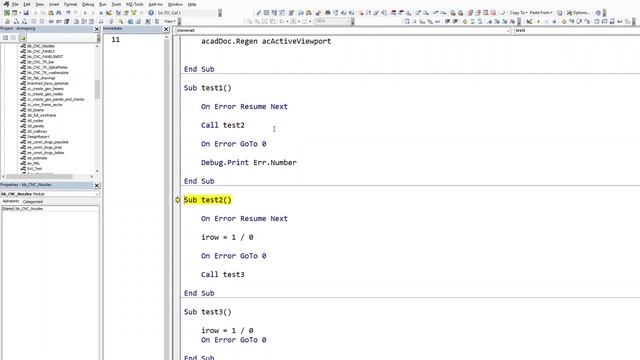
Task: Open the MZ-Tools menu
Action: [x=134, y=4]
